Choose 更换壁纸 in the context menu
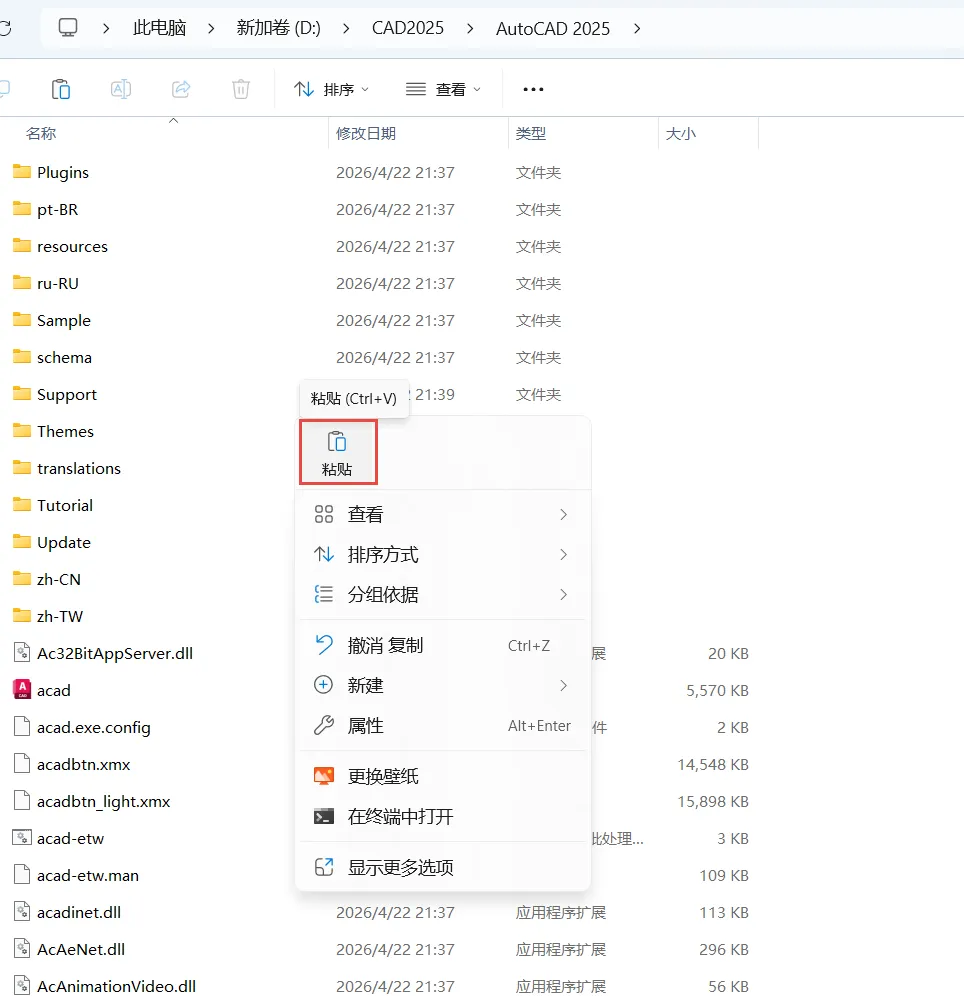This screenshot has width=964, height=996. [442, 776]
